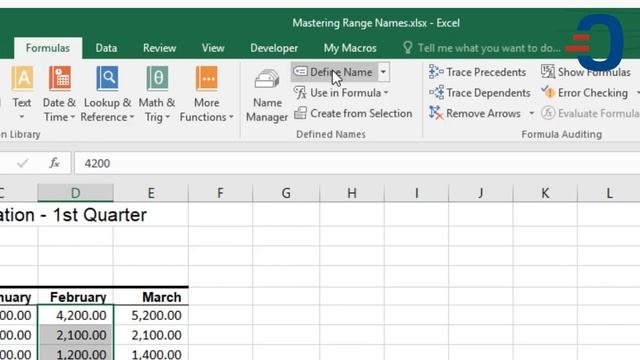Image resolution: width=640 pixels, height=360 pixels.
Task: Open the Text functions icon
Action: coord(22,78)
